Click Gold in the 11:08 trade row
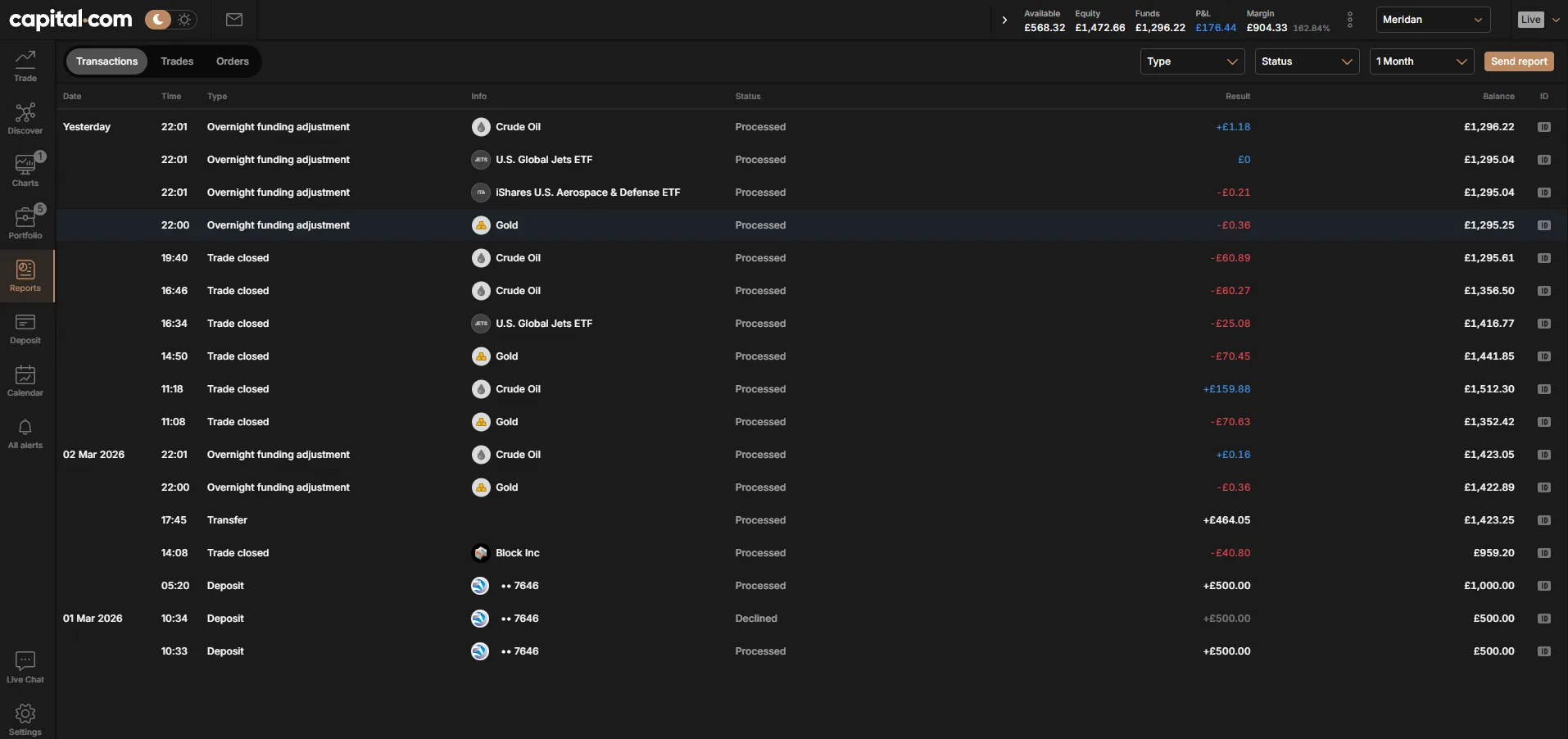1568x739 pixels. 506,422
